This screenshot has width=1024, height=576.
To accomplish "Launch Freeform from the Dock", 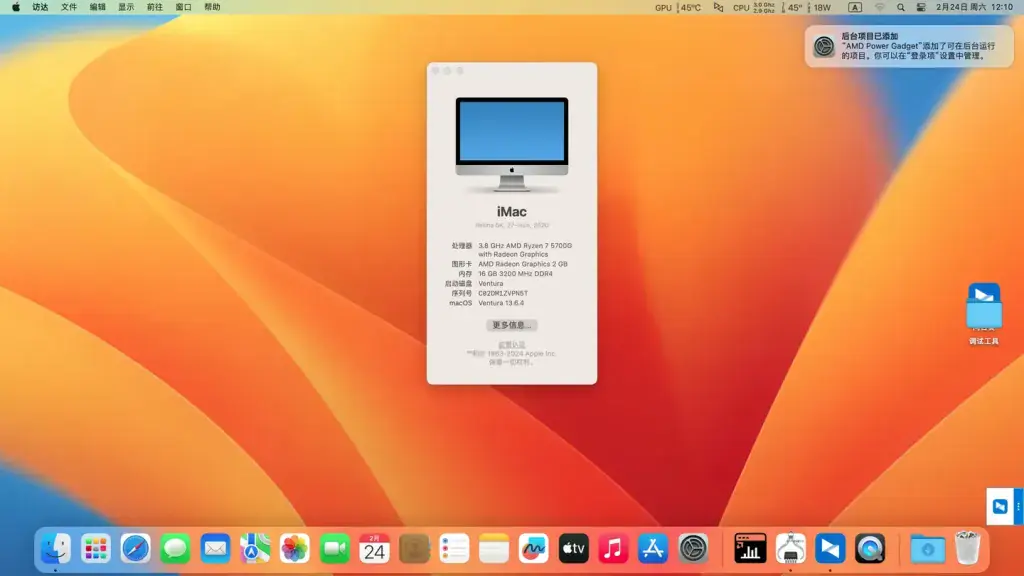I will 534,549.
